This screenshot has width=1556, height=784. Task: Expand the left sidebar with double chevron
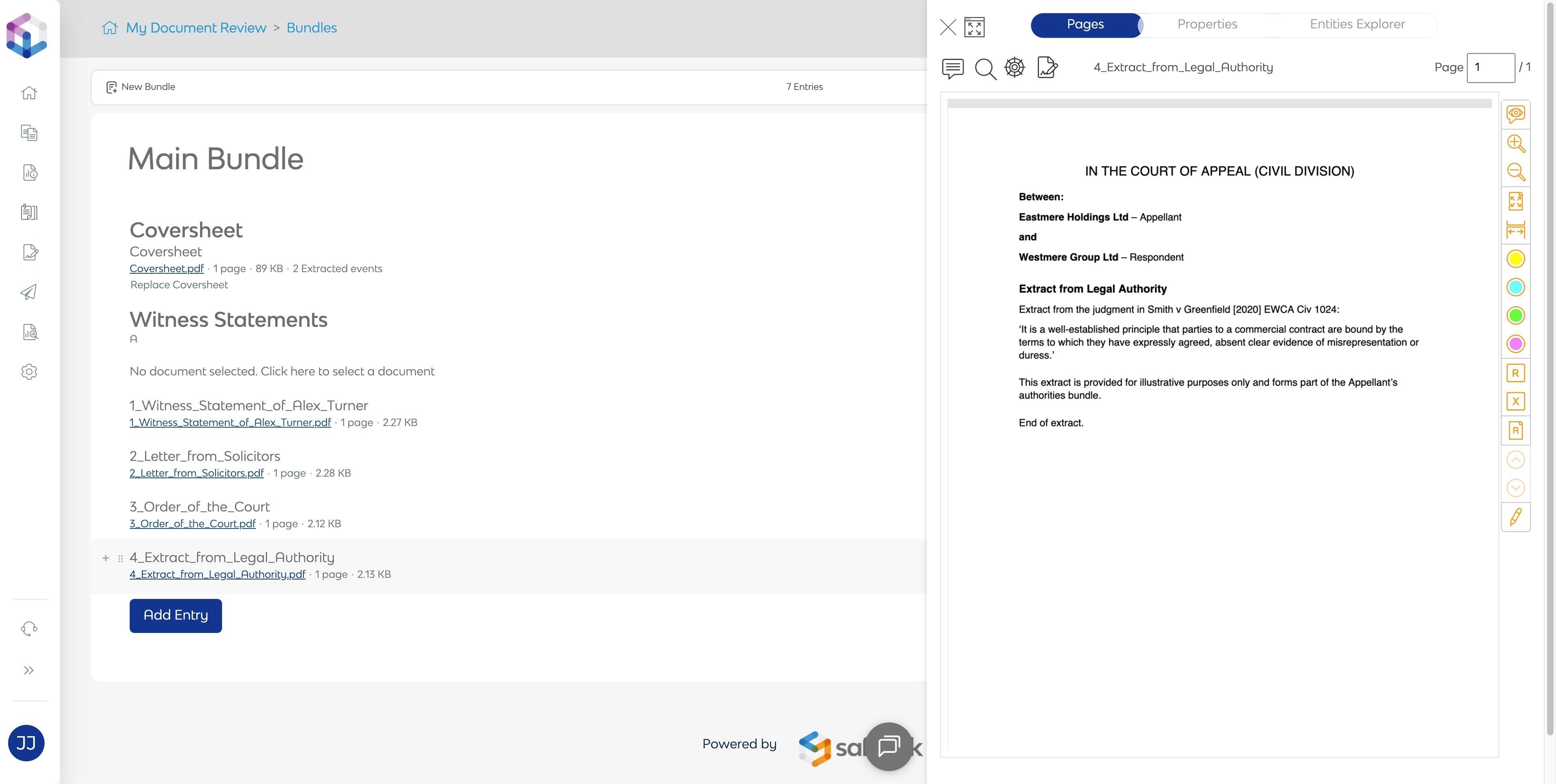click(28, 670)
